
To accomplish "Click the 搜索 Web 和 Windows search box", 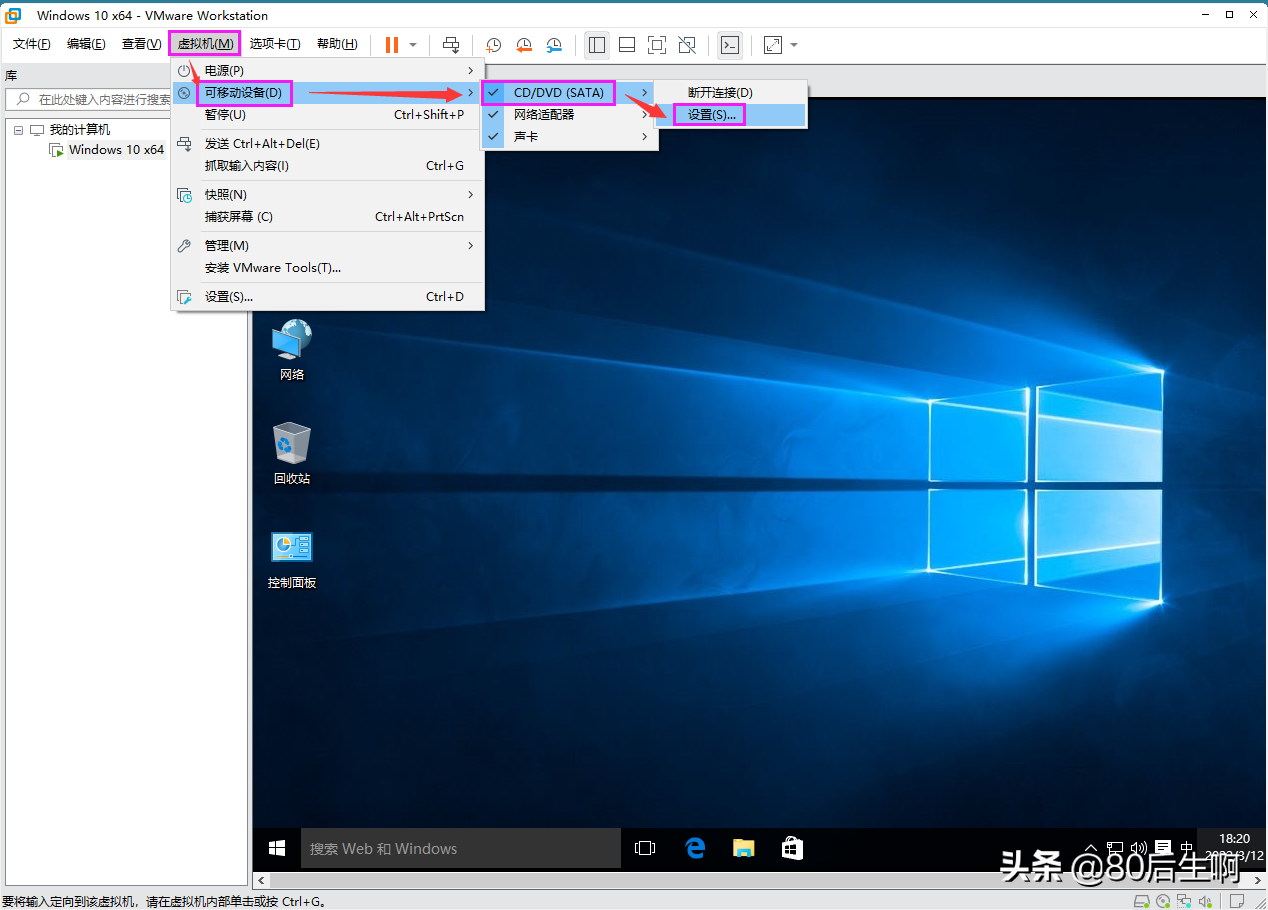I will pos(461,849).
